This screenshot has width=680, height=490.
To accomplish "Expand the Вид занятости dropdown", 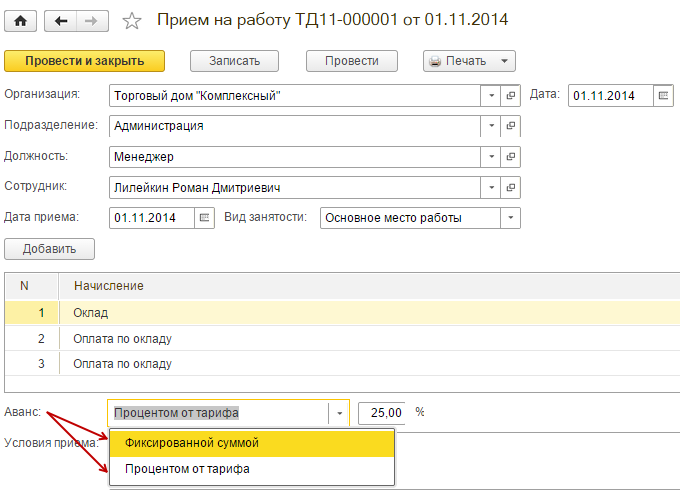I will click(x=511, y=218).
